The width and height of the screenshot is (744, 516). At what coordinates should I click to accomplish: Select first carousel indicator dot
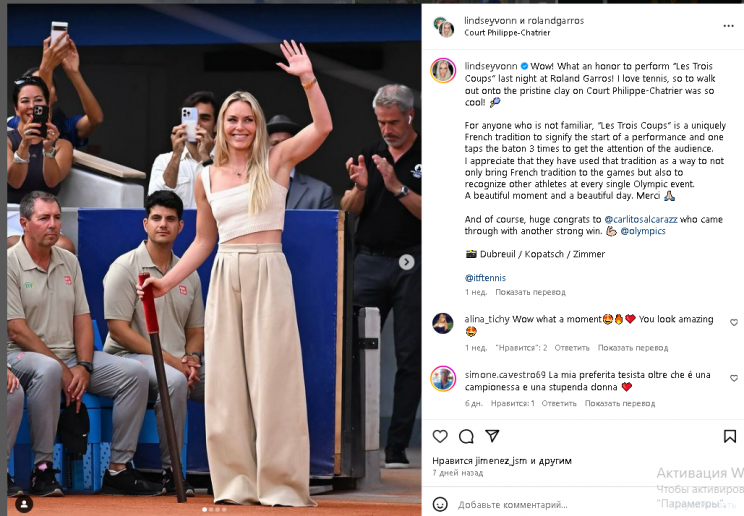click(x=205, y=509)
